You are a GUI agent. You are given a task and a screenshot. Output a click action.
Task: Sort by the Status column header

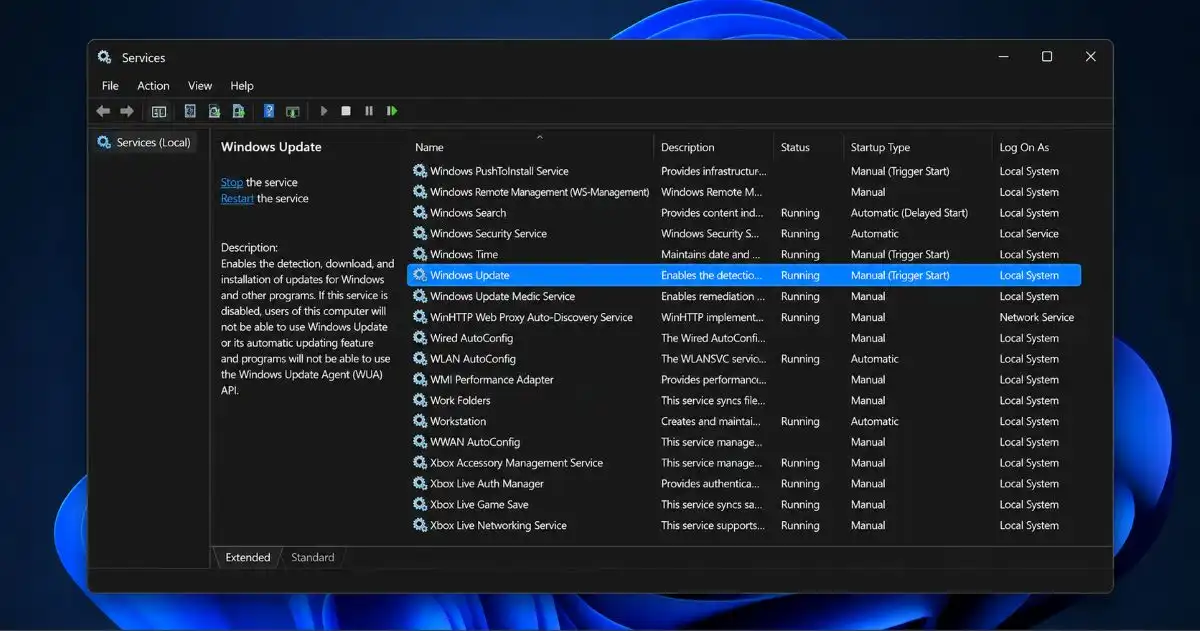[x=809, y=147]
